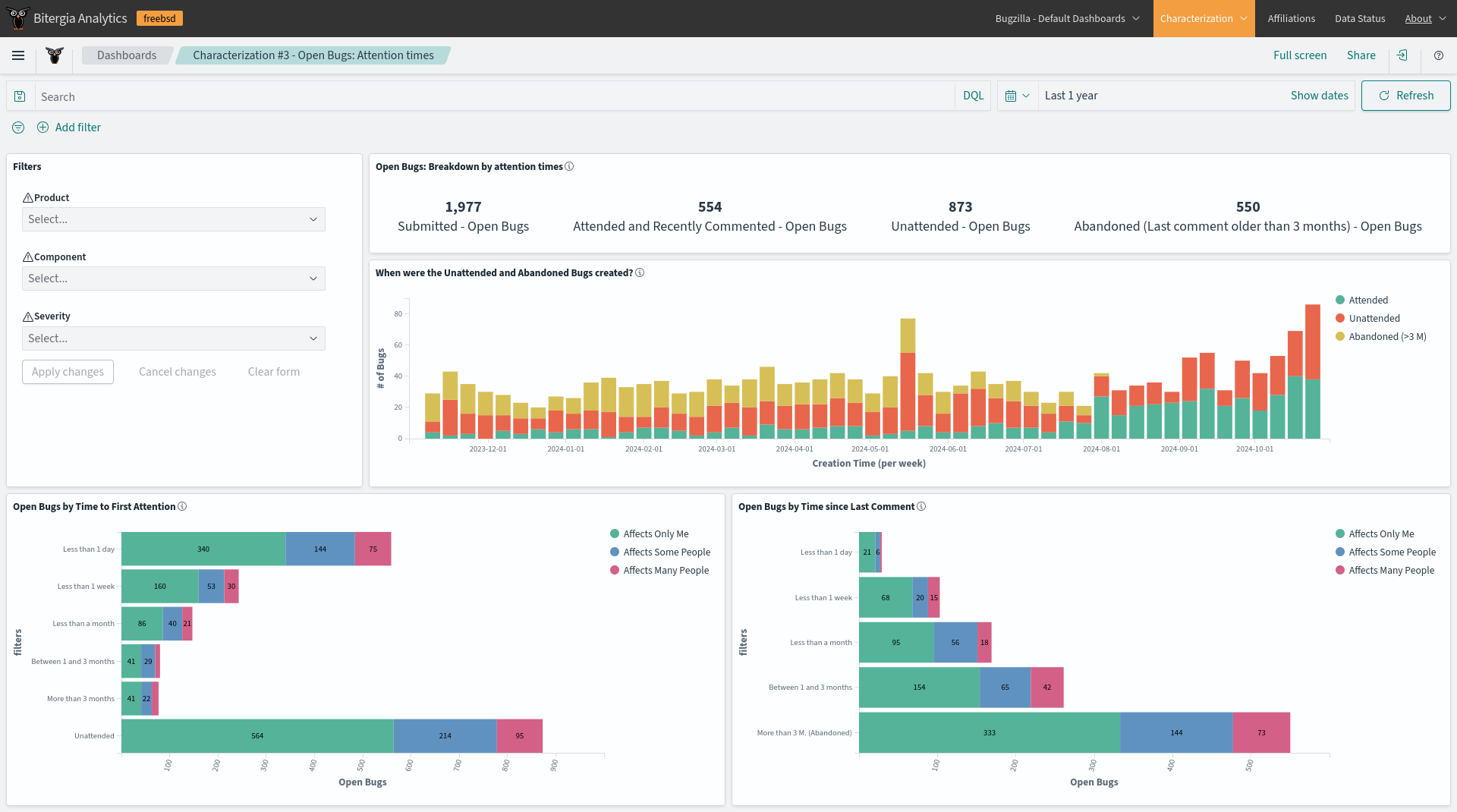Toggle Unattended series in weekly chart legend
Image resolution: width=1457 pixels, height=812 pixels.
coord(1367,318)
